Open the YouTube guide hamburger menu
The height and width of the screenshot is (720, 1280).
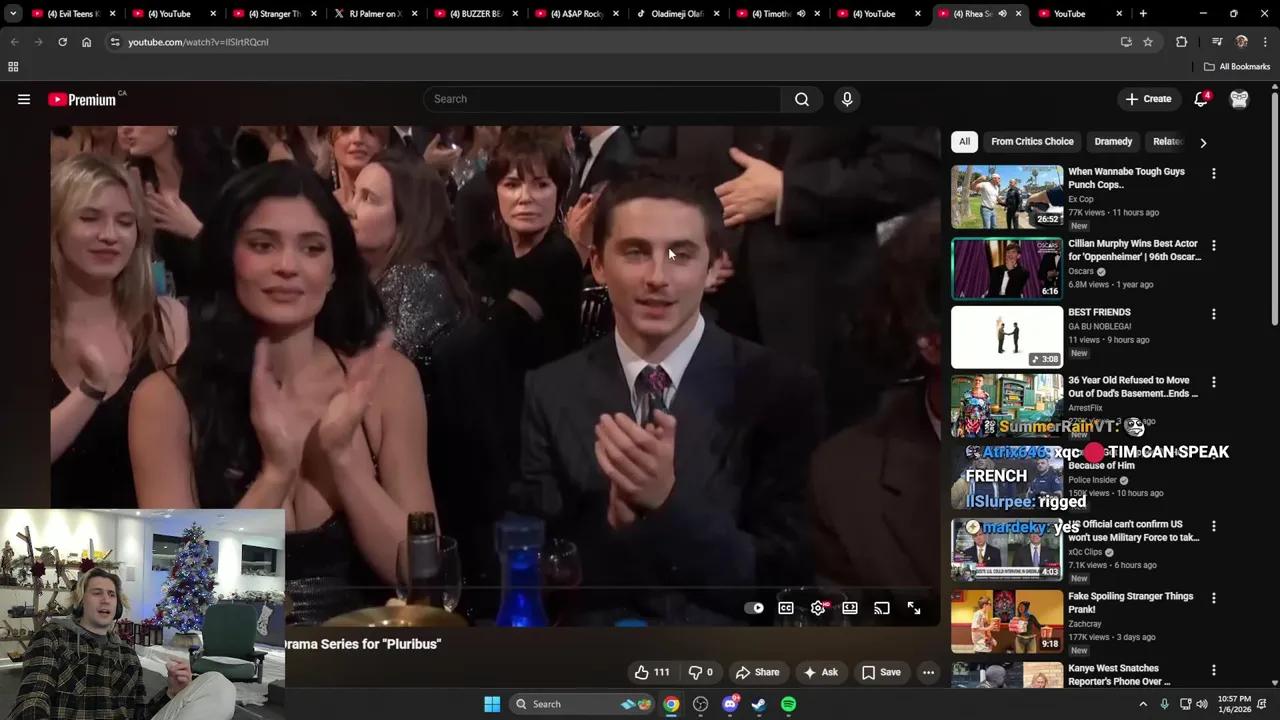coord(24,99)
